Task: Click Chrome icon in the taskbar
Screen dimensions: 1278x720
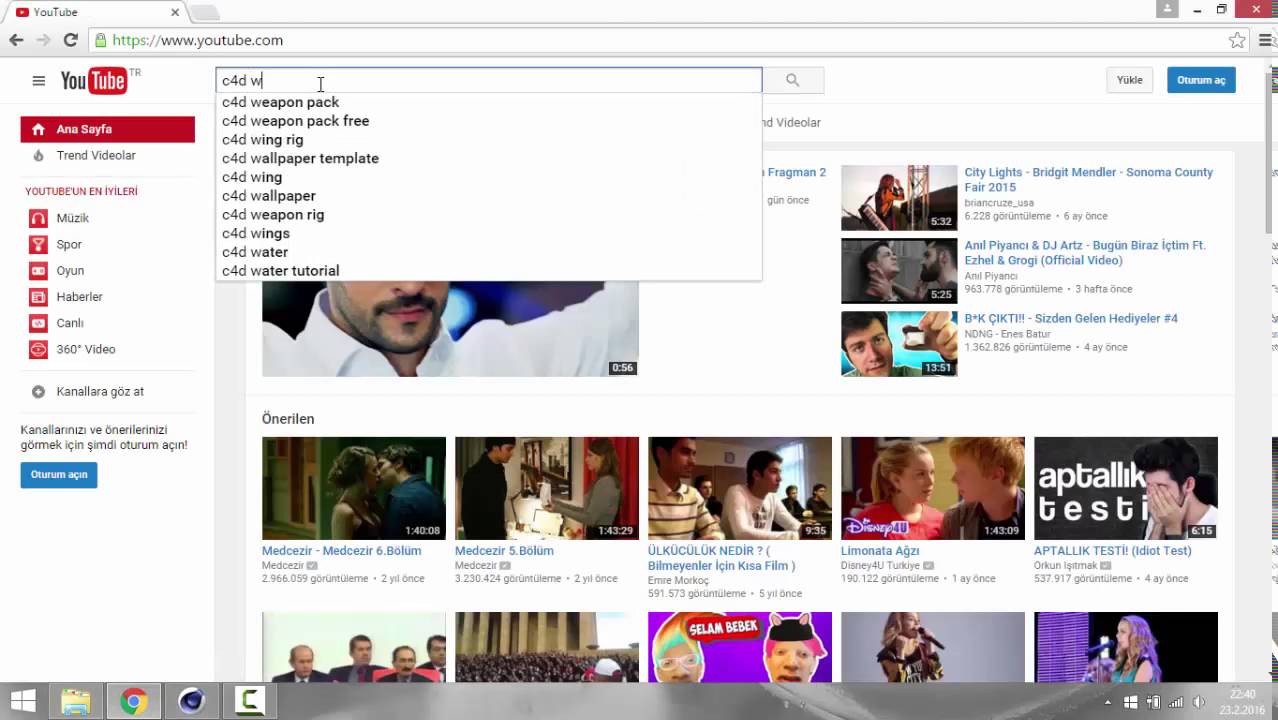Action: point(133,702)
